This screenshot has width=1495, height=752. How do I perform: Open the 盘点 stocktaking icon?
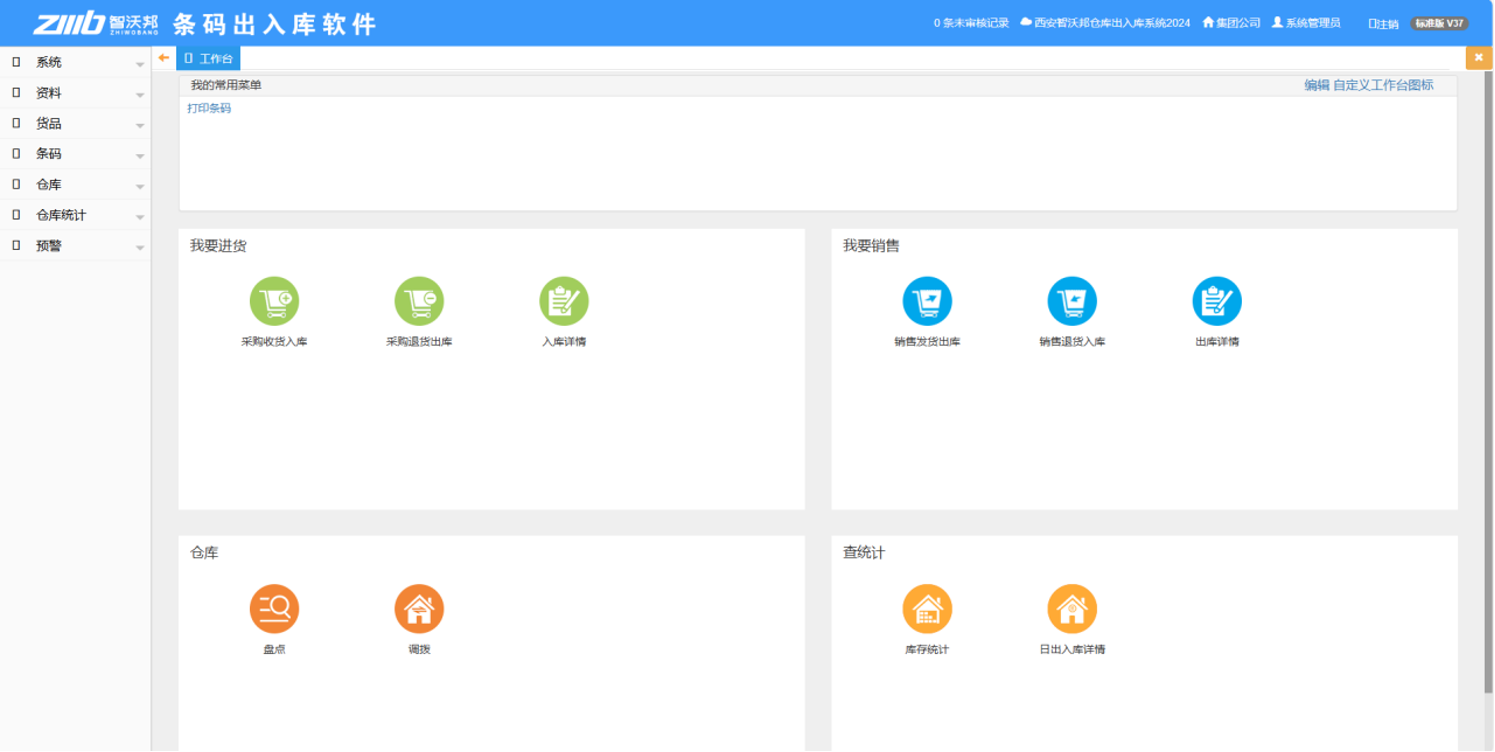point(274,609)
